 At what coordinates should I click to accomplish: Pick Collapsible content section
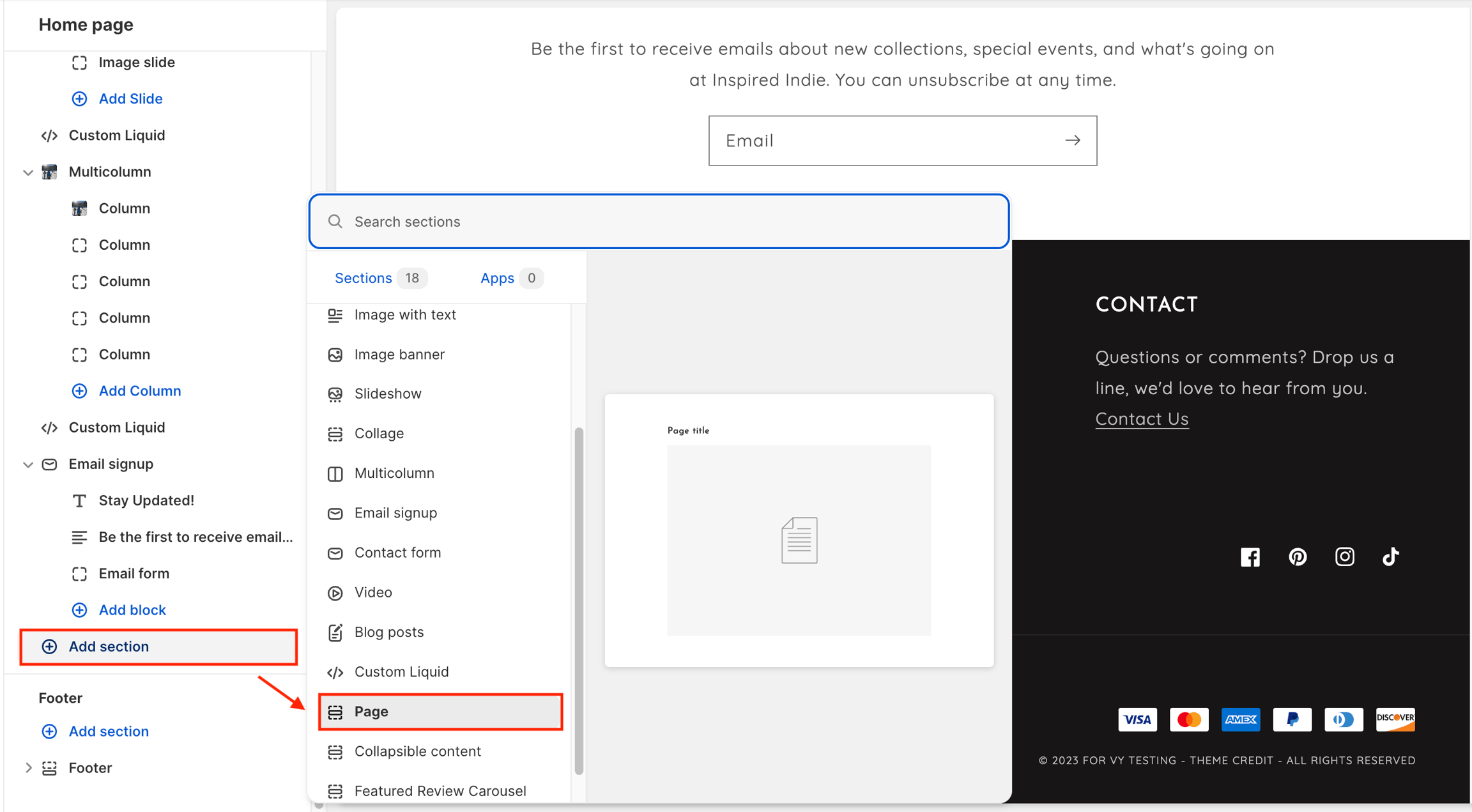point(440,751)
